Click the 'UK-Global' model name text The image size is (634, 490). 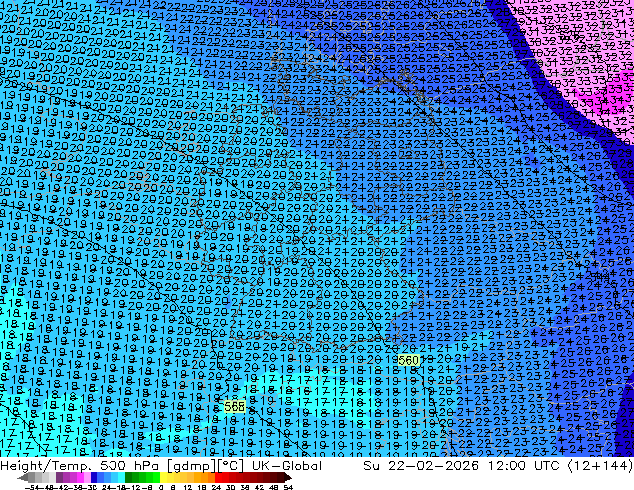point(287,466)
